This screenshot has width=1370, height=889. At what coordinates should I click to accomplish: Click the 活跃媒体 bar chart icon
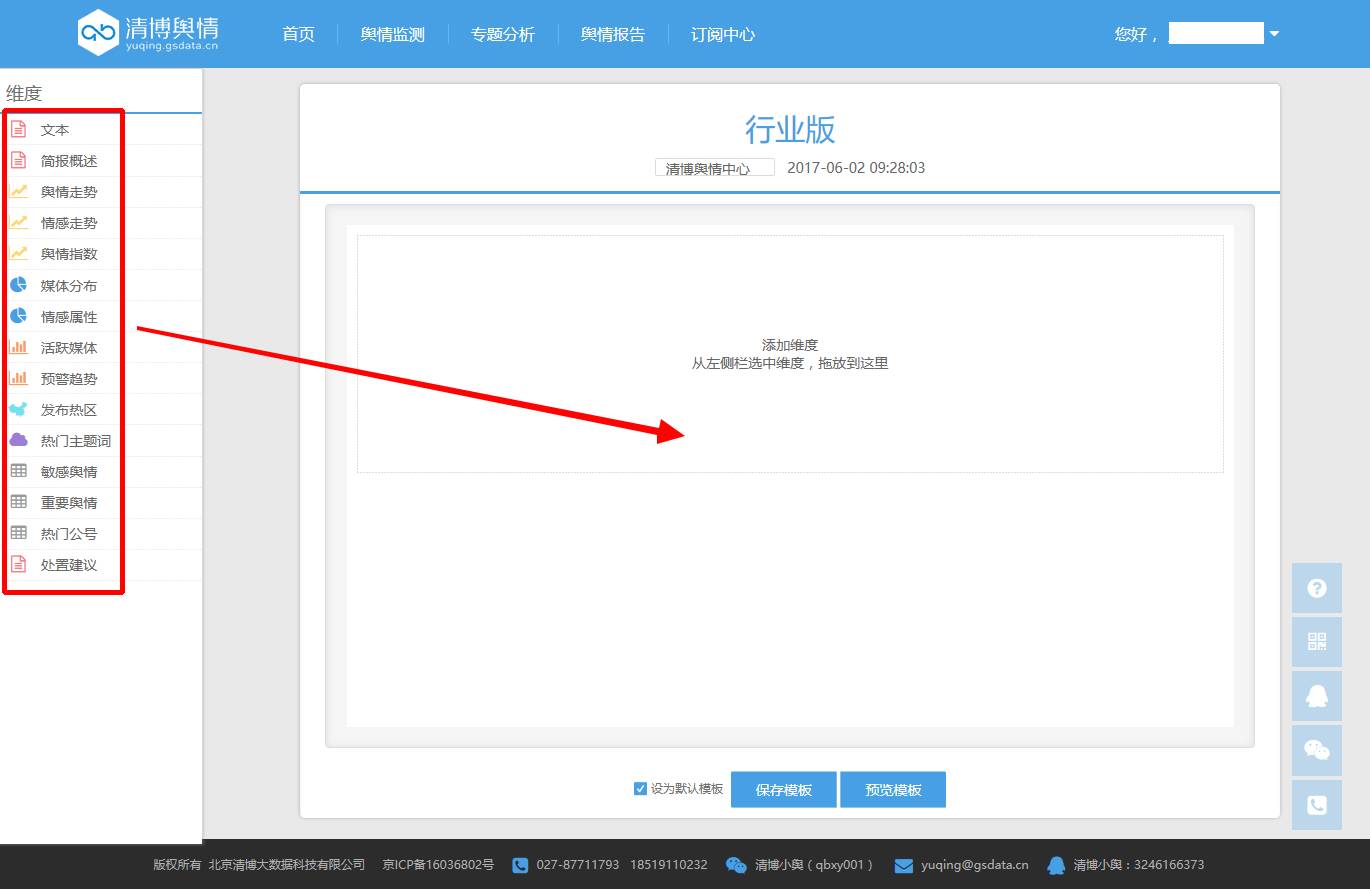[18, 347]
